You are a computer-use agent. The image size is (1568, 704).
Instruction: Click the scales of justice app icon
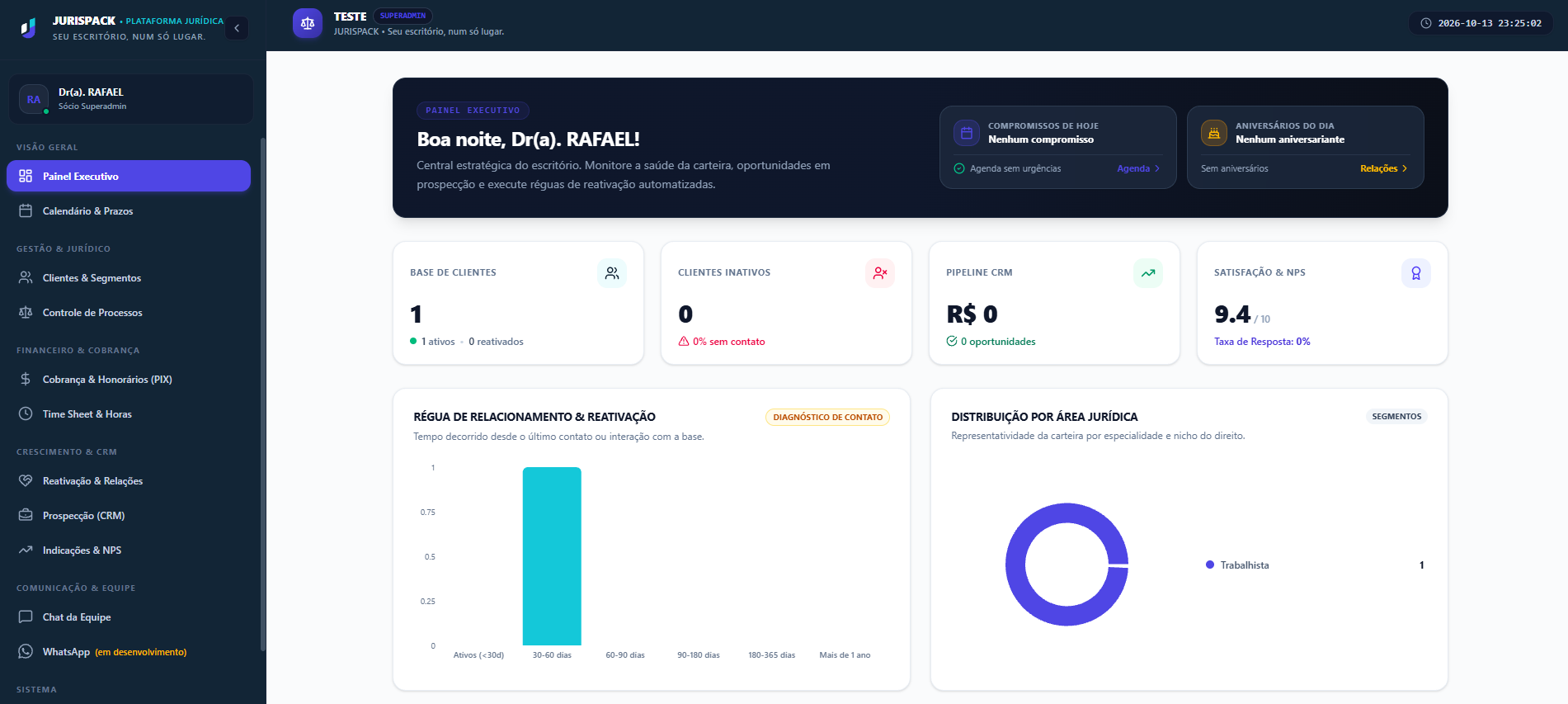coord(308,23)
